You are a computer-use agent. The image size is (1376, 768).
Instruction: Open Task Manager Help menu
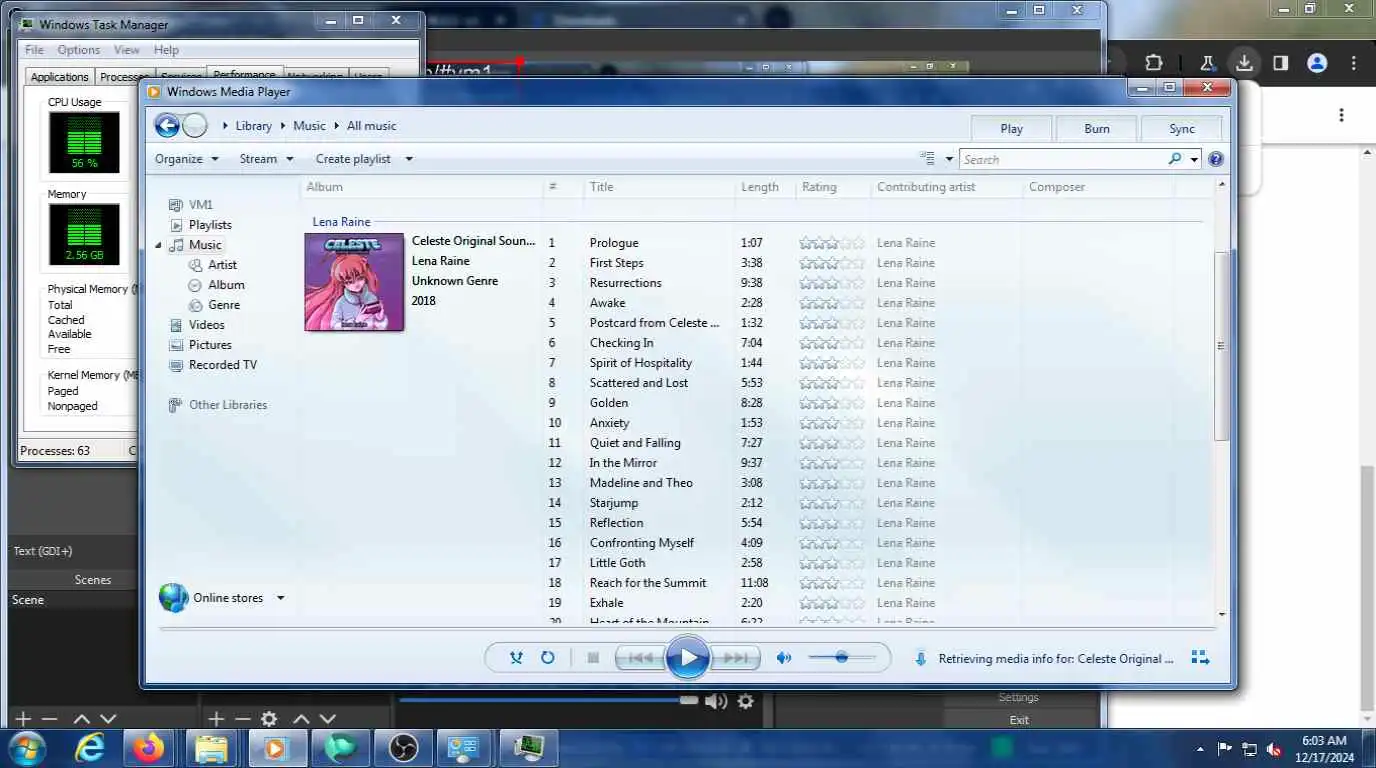click(166, 50)
